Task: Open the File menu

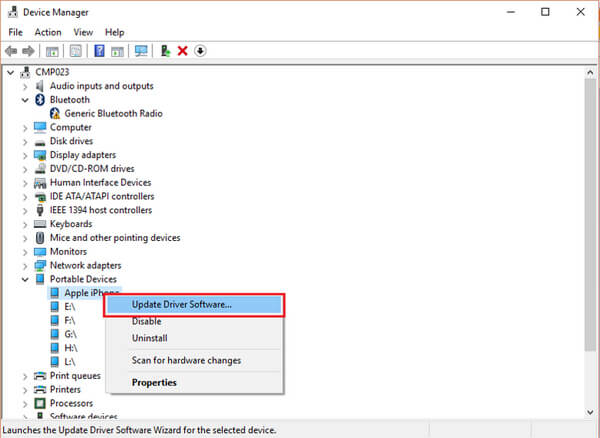Action: [x=15, y=32]
